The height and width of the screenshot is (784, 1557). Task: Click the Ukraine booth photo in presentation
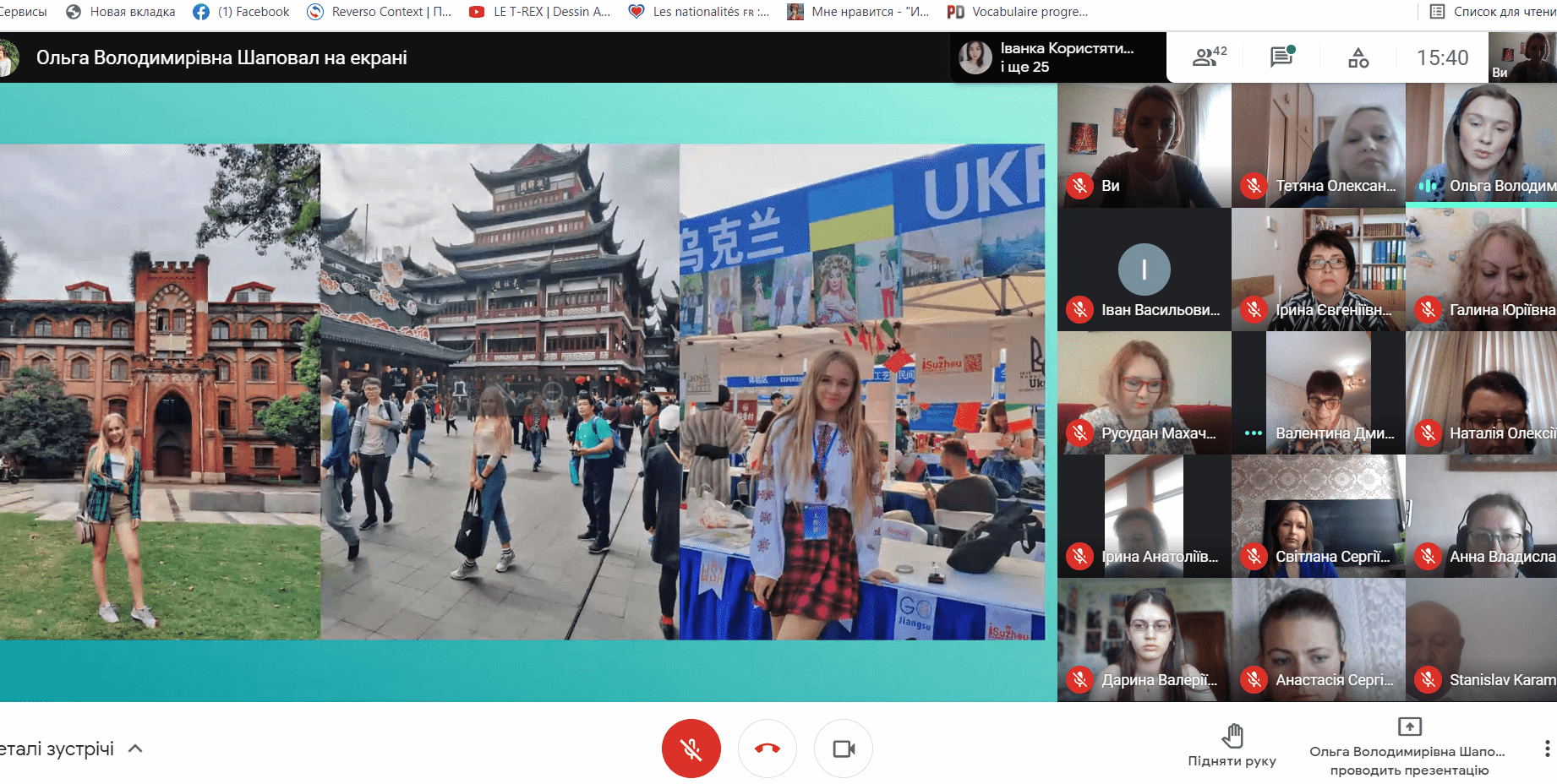861,391
